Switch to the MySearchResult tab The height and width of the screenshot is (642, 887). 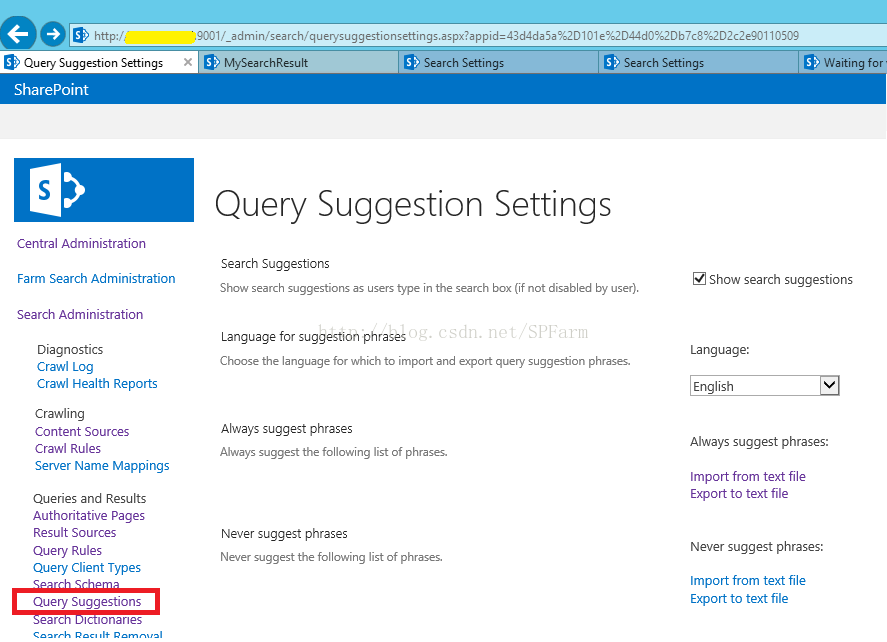[299, 63]
